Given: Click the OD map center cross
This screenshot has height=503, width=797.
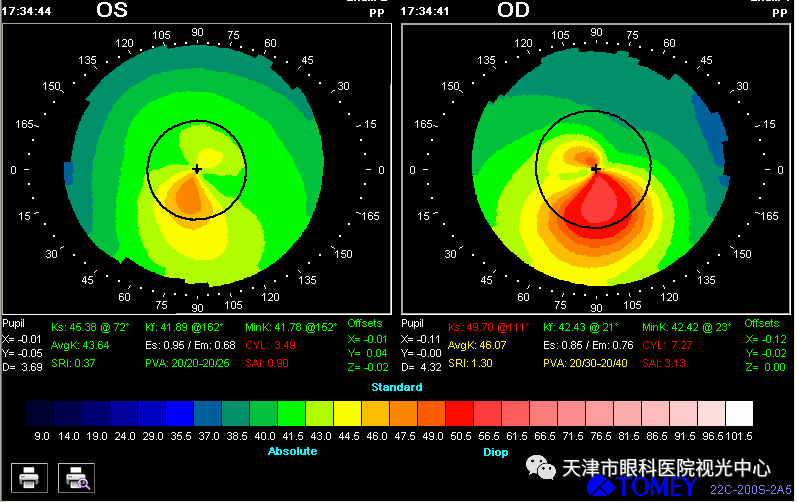Looking at the screenshot, I should coord(596,169).
